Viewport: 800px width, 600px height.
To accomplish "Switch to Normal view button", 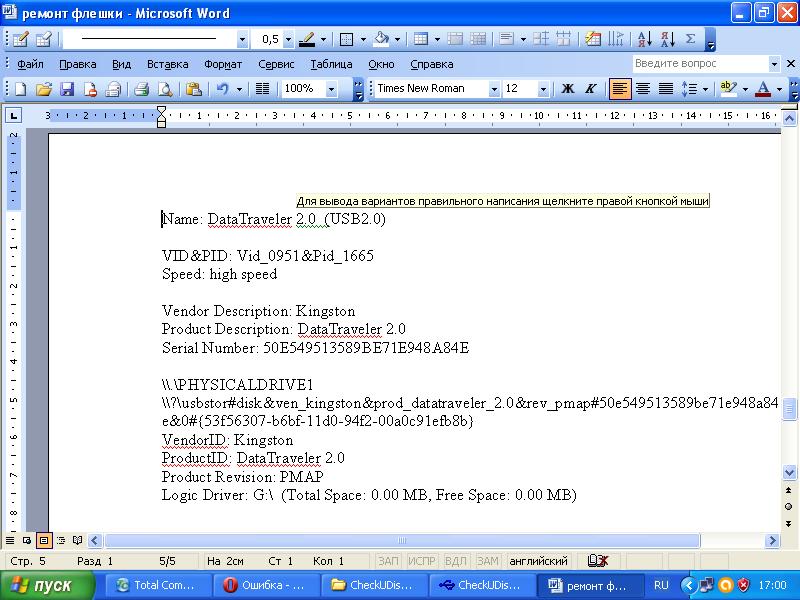I will (x=10, y=540).
